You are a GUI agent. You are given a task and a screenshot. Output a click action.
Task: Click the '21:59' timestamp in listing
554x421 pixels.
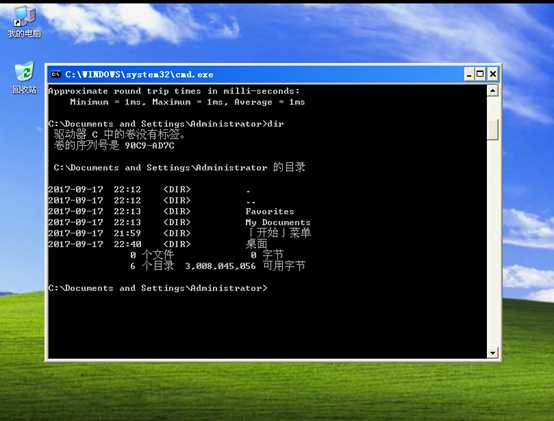click(127, 233)
